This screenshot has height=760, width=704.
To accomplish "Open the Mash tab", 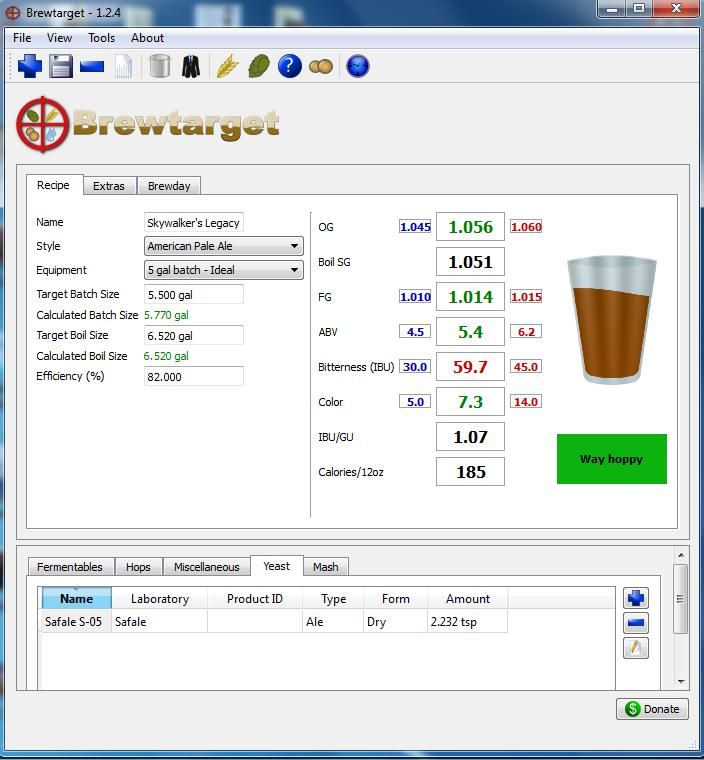I will pyautogui.click(x=325, y=567).
